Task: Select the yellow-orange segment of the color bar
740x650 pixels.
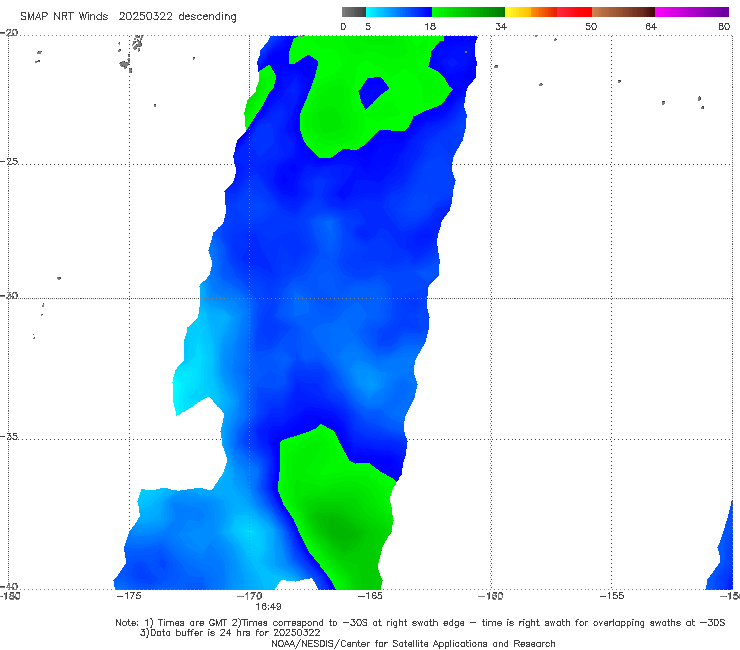Action: click(x=531, y=12)
